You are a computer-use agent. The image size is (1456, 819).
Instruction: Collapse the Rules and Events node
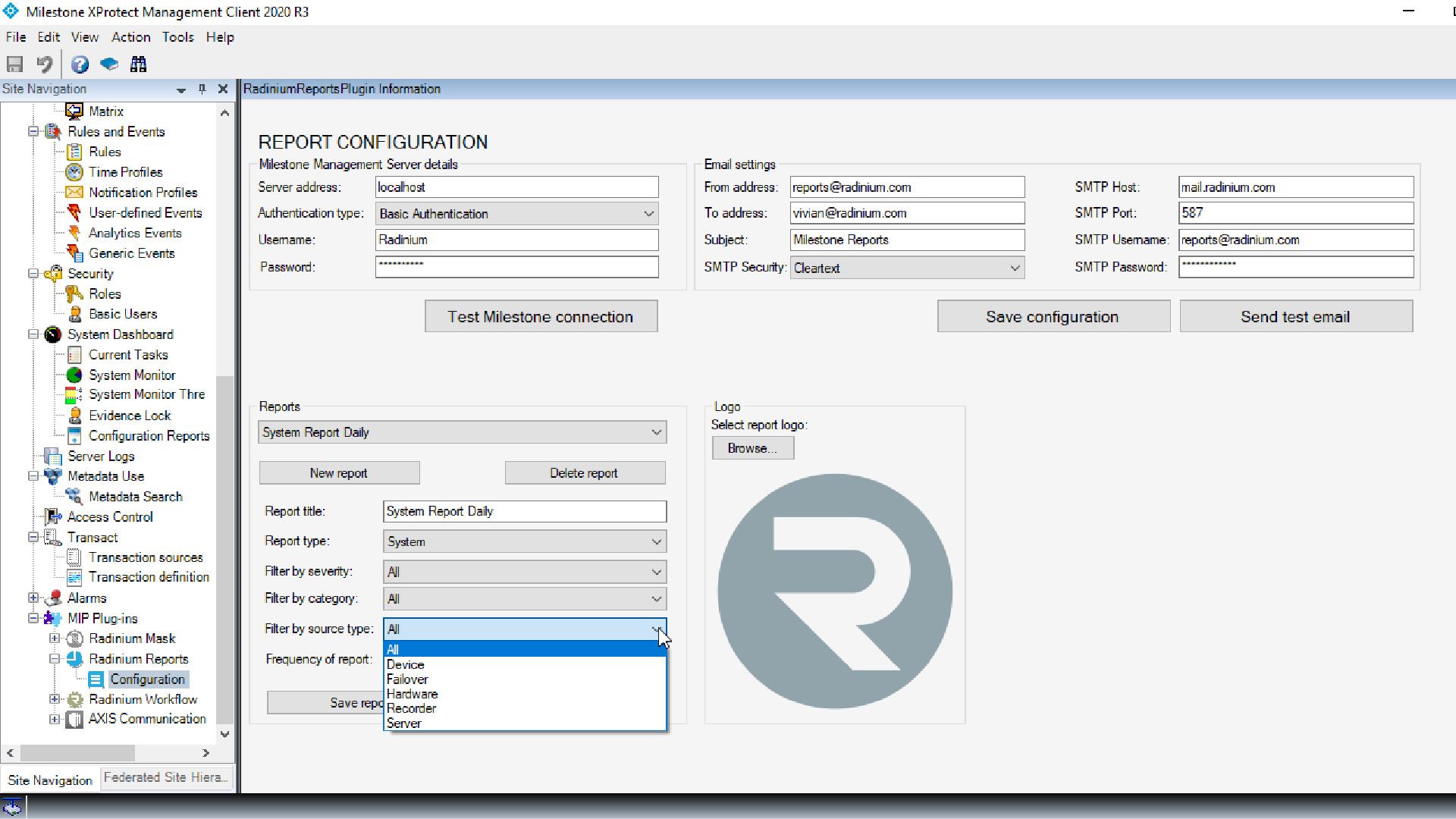pyautogui.click(x=33, y=132)
